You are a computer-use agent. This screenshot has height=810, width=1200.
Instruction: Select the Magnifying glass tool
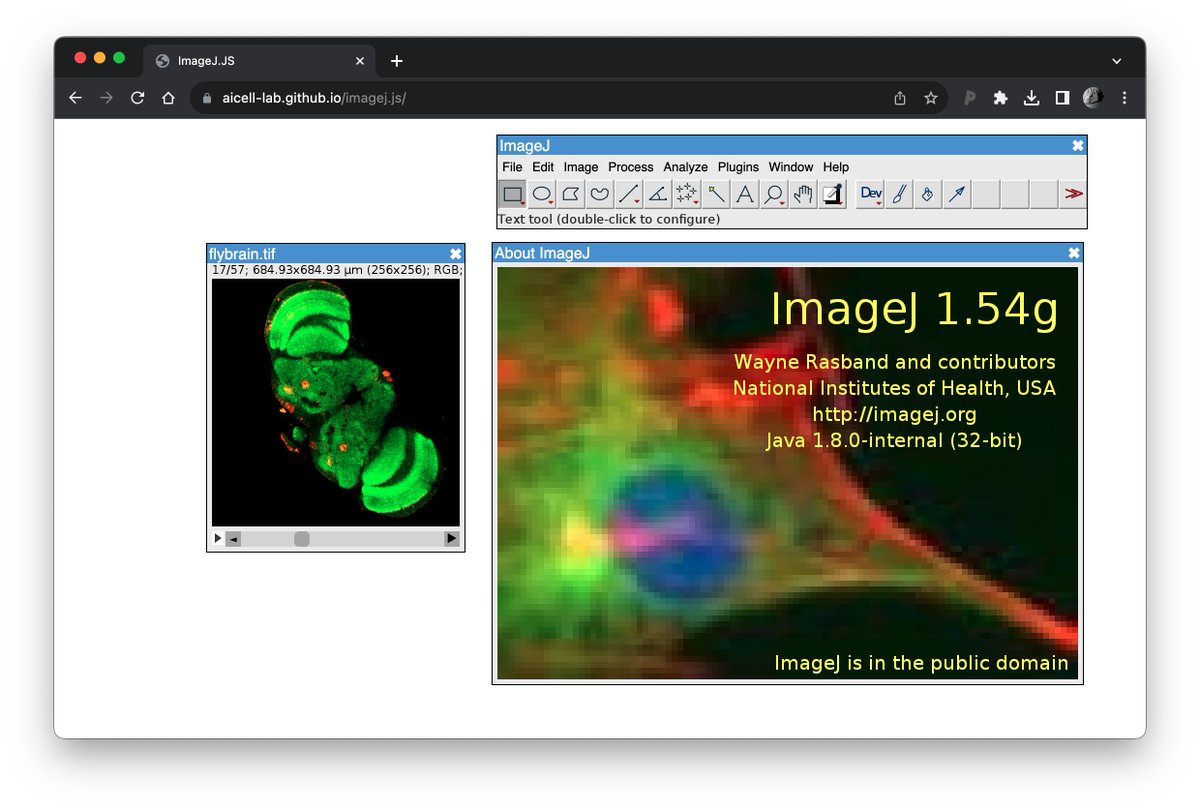[774, 194]
